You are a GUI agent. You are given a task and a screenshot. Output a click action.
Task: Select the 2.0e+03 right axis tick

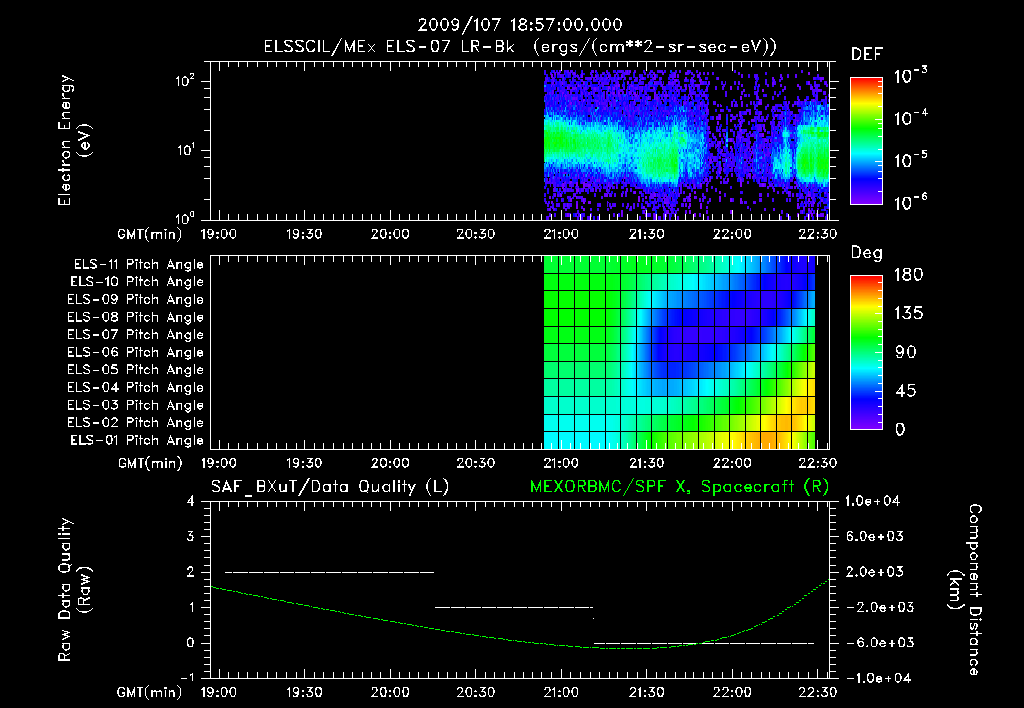point(874,571)
